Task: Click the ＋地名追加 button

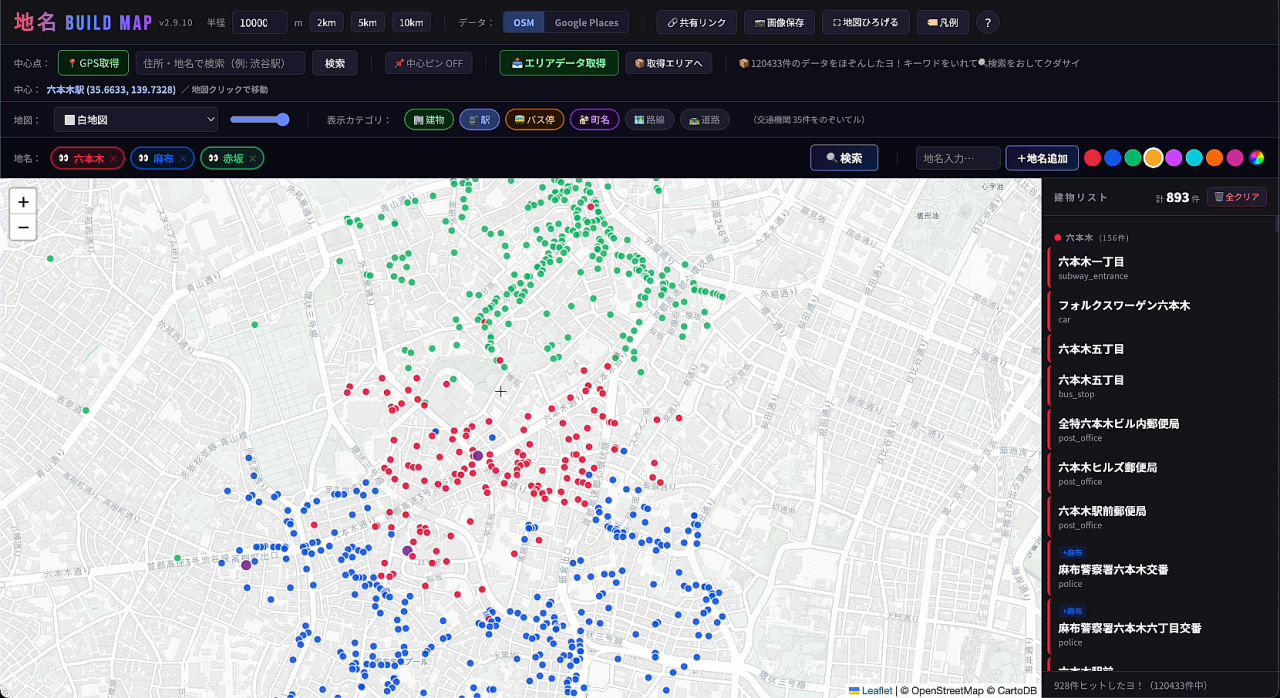Action: (x=1042, y=158)
